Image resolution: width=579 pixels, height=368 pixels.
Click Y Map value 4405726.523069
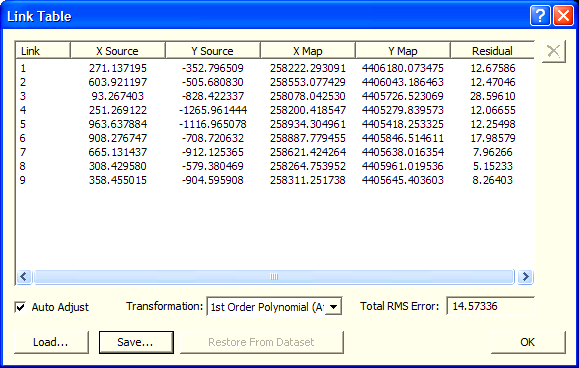click(402, 96)
